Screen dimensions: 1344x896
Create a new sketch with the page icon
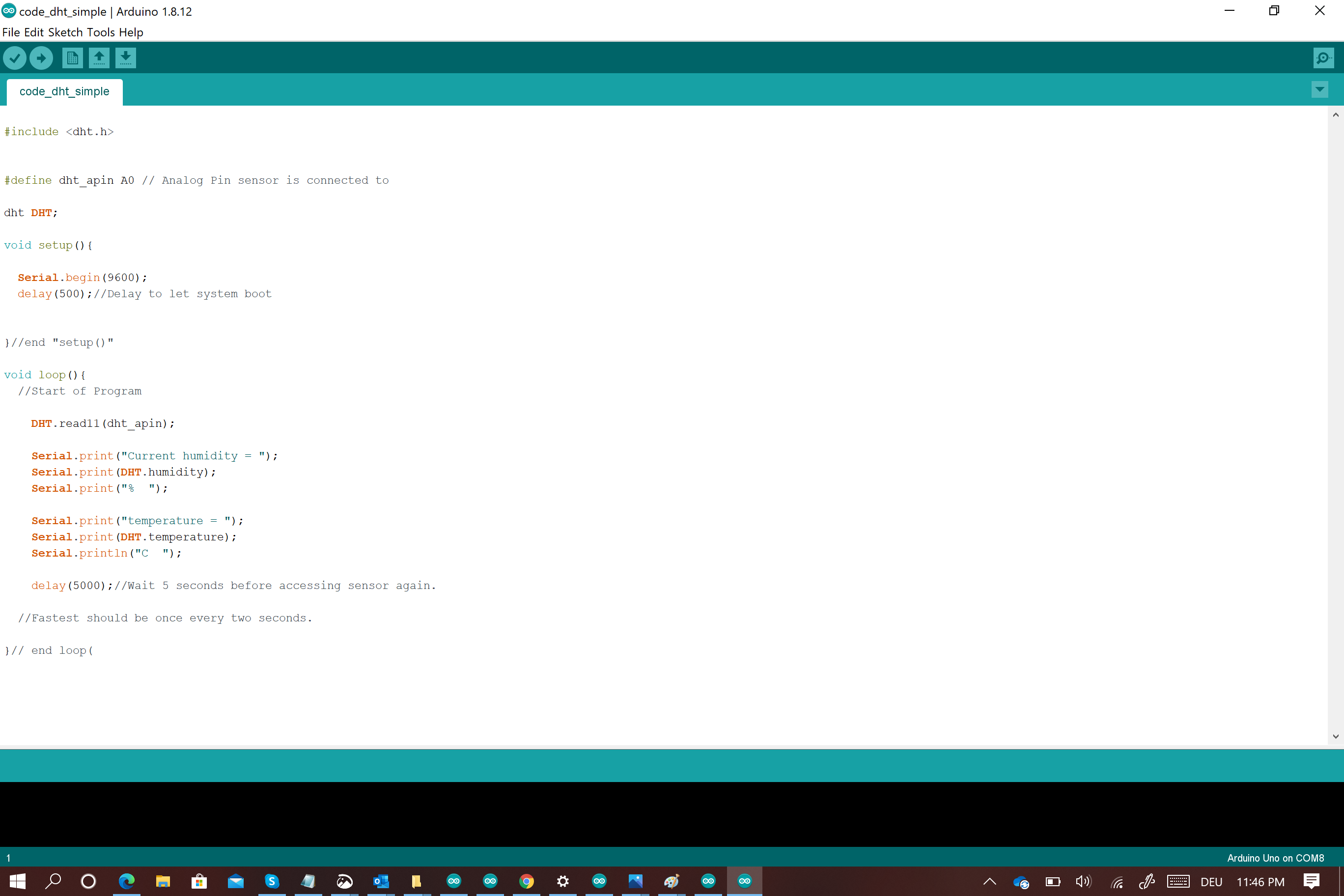72,57
